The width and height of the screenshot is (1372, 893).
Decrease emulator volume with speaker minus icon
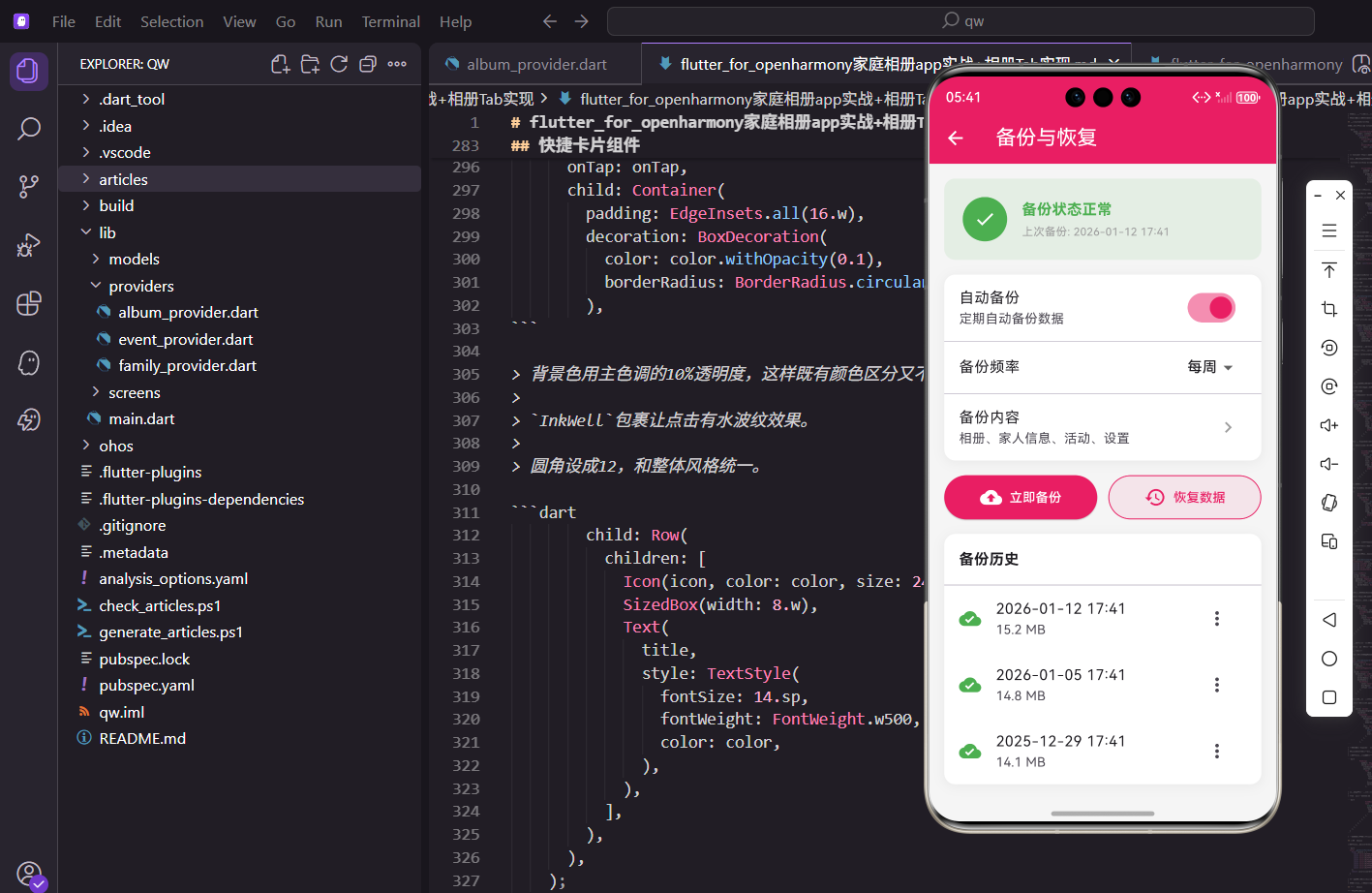pyautogui.click(x=1329, y=464)
